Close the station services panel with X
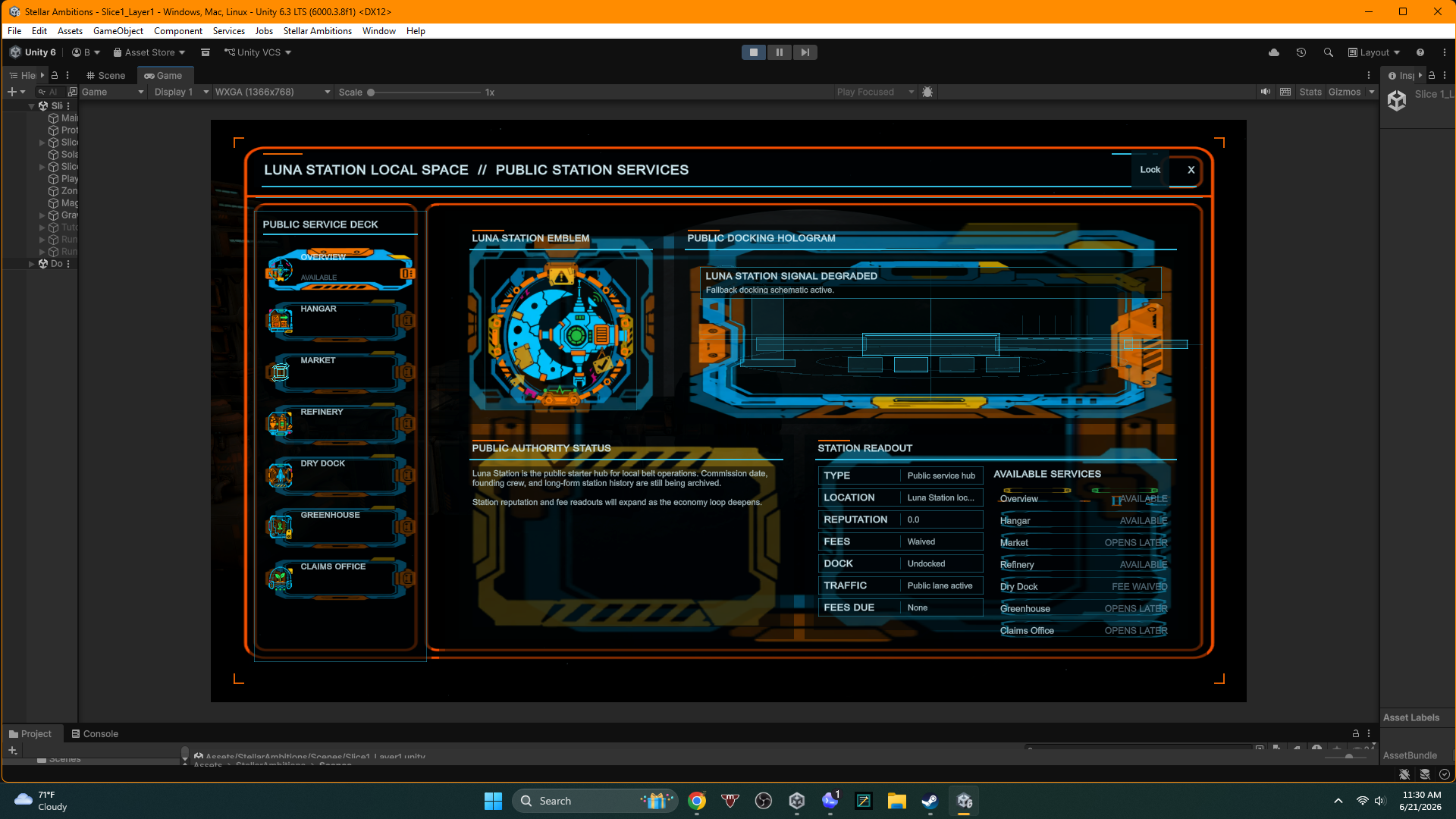 1191,170
